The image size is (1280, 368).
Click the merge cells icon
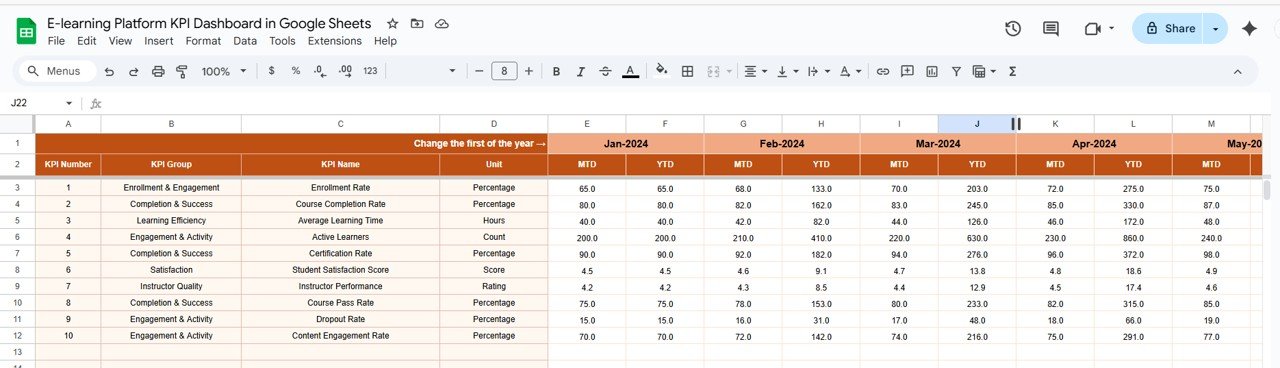click(x=714, y=71)
